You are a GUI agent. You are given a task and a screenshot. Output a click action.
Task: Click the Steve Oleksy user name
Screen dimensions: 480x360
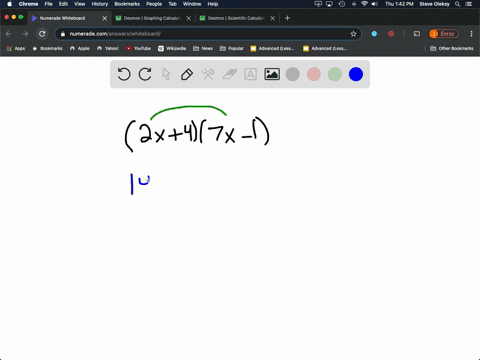(x=434, y=4)
